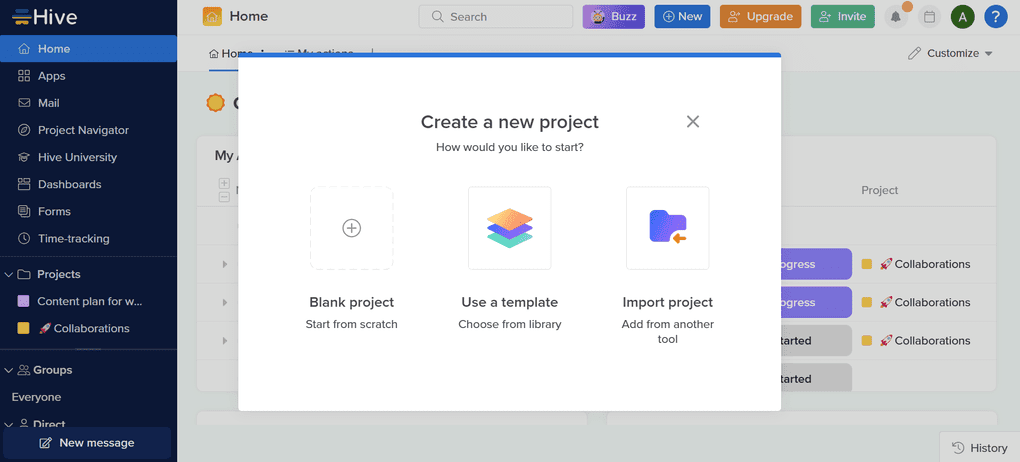Click the New message button
The width and height of the screenshot is (1020, 462).
coord(87,443)
